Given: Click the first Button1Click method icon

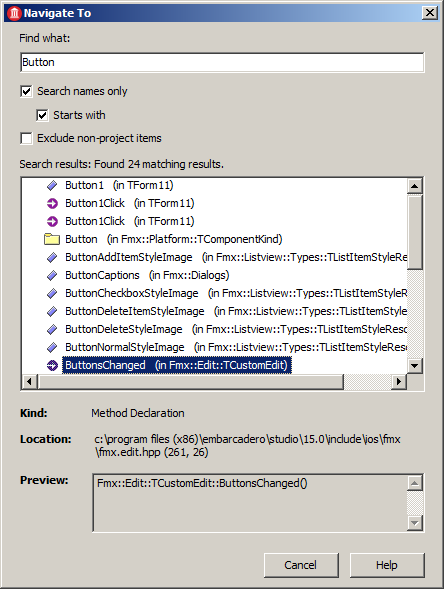Looking at the screenshot, I should point(52,203).
